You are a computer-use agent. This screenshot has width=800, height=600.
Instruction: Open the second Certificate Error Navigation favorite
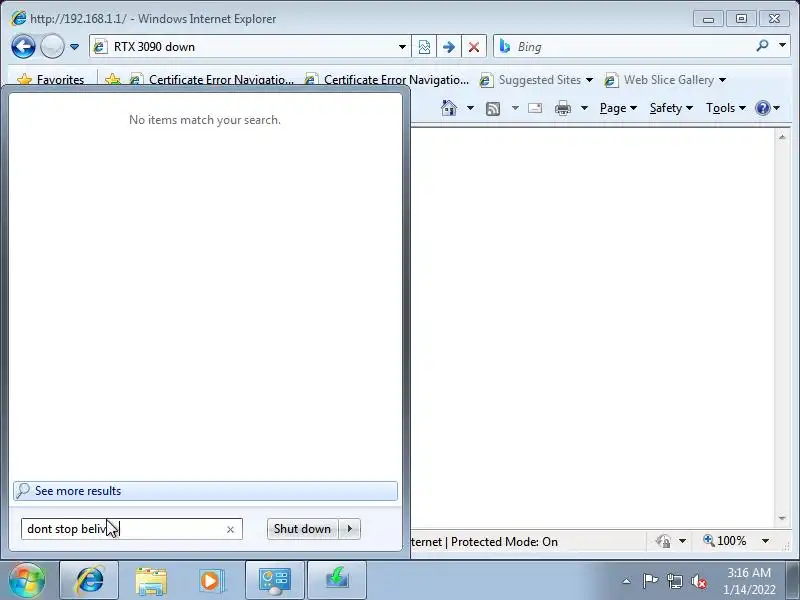point(386,80)
